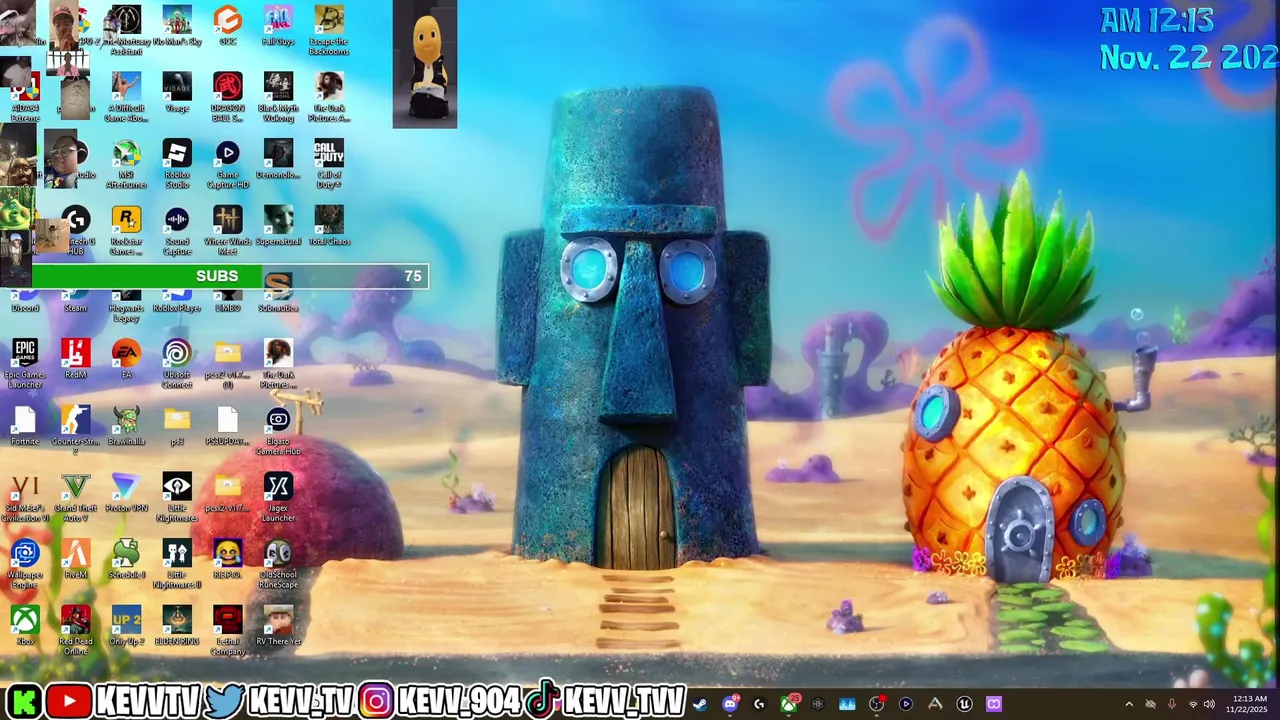The image size is (1280, 720).
Task: Open the DRAGON BALL desktop shortcut
Action: (228, 97)
